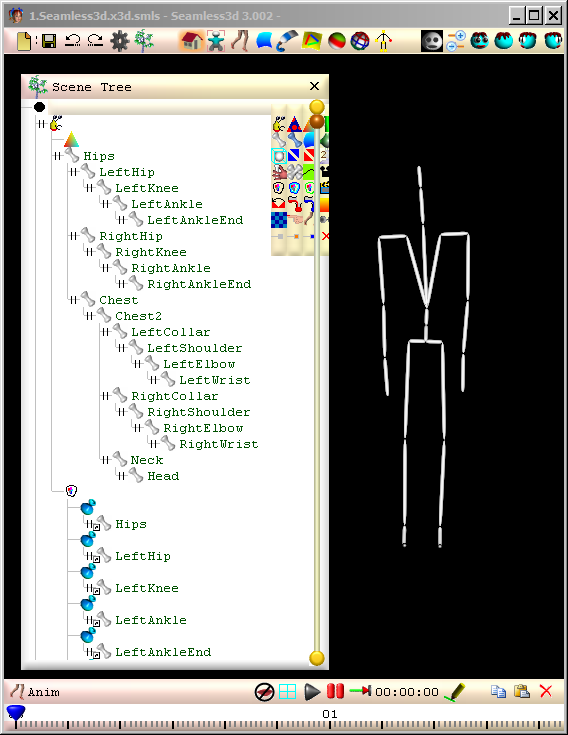The image size is (568, 735).
Task: Click the green arrow jump-to-end control
Action: [360, 691]
